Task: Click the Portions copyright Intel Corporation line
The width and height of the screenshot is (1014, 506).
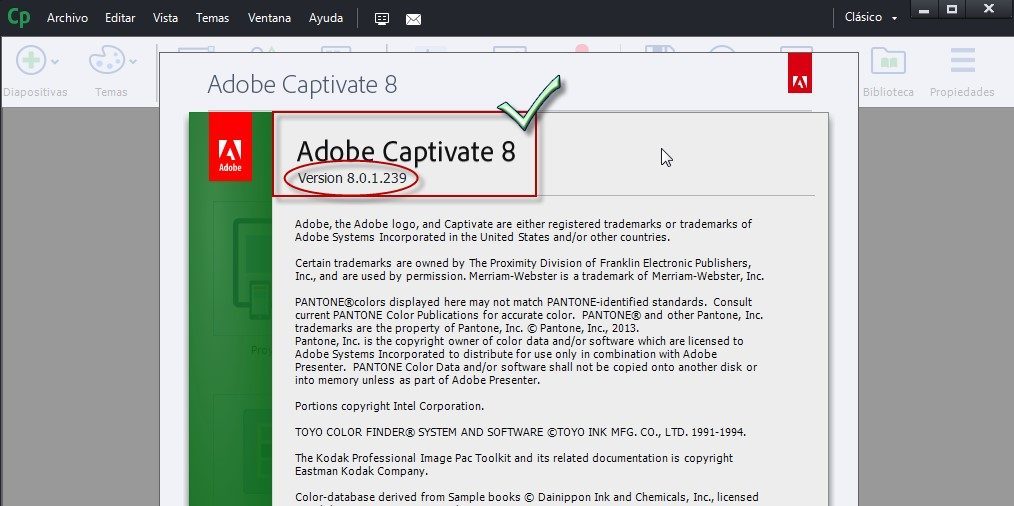Action: tap(389, 406)
